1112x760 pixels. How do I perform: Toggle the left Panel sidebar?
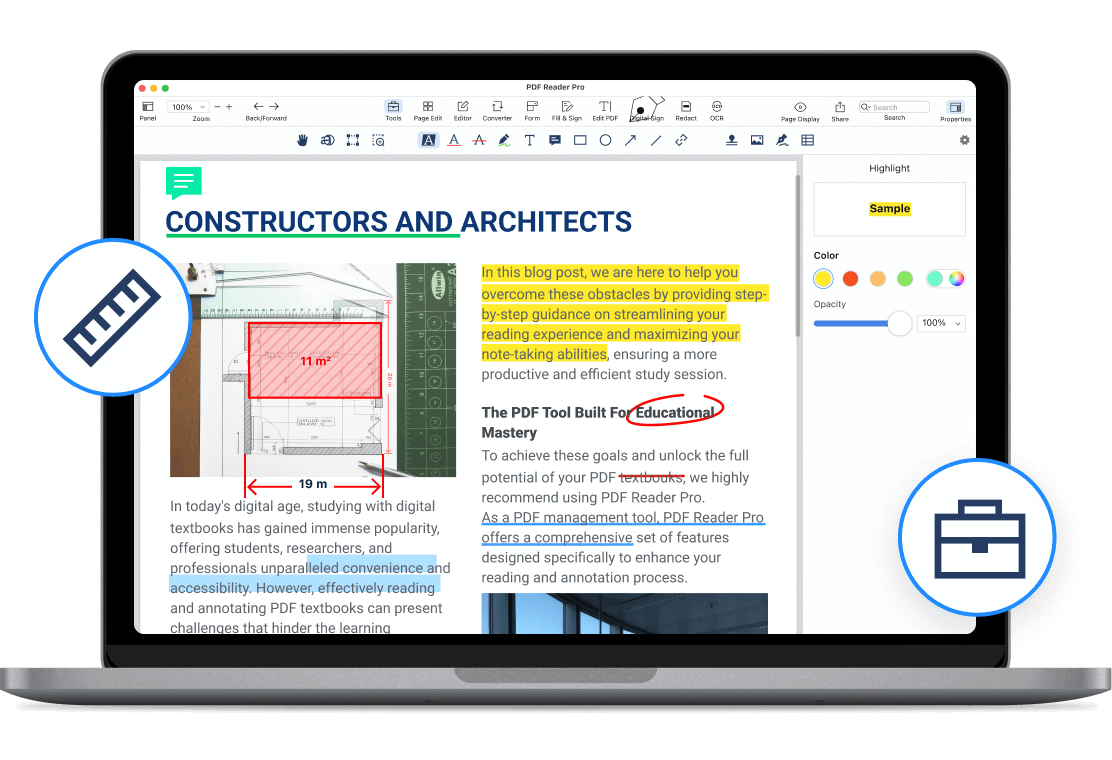click(x=148, y=108)
